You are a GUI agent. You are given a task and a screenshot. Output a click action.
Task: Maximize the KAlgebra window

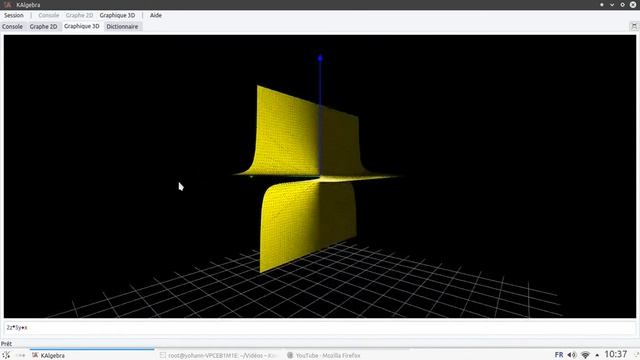point(622,4)
